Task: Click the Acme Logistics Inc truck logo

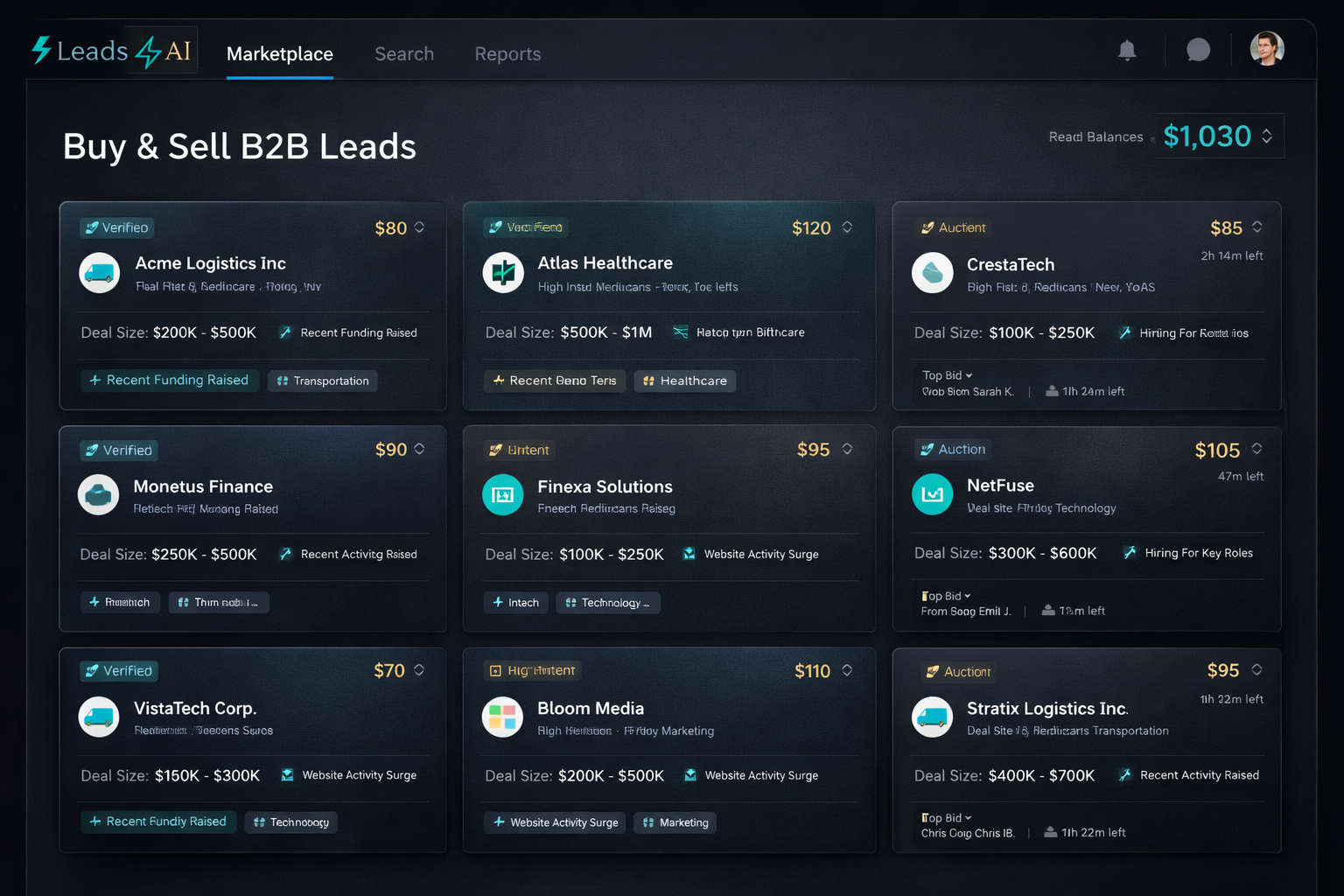Action: point(100,273)
